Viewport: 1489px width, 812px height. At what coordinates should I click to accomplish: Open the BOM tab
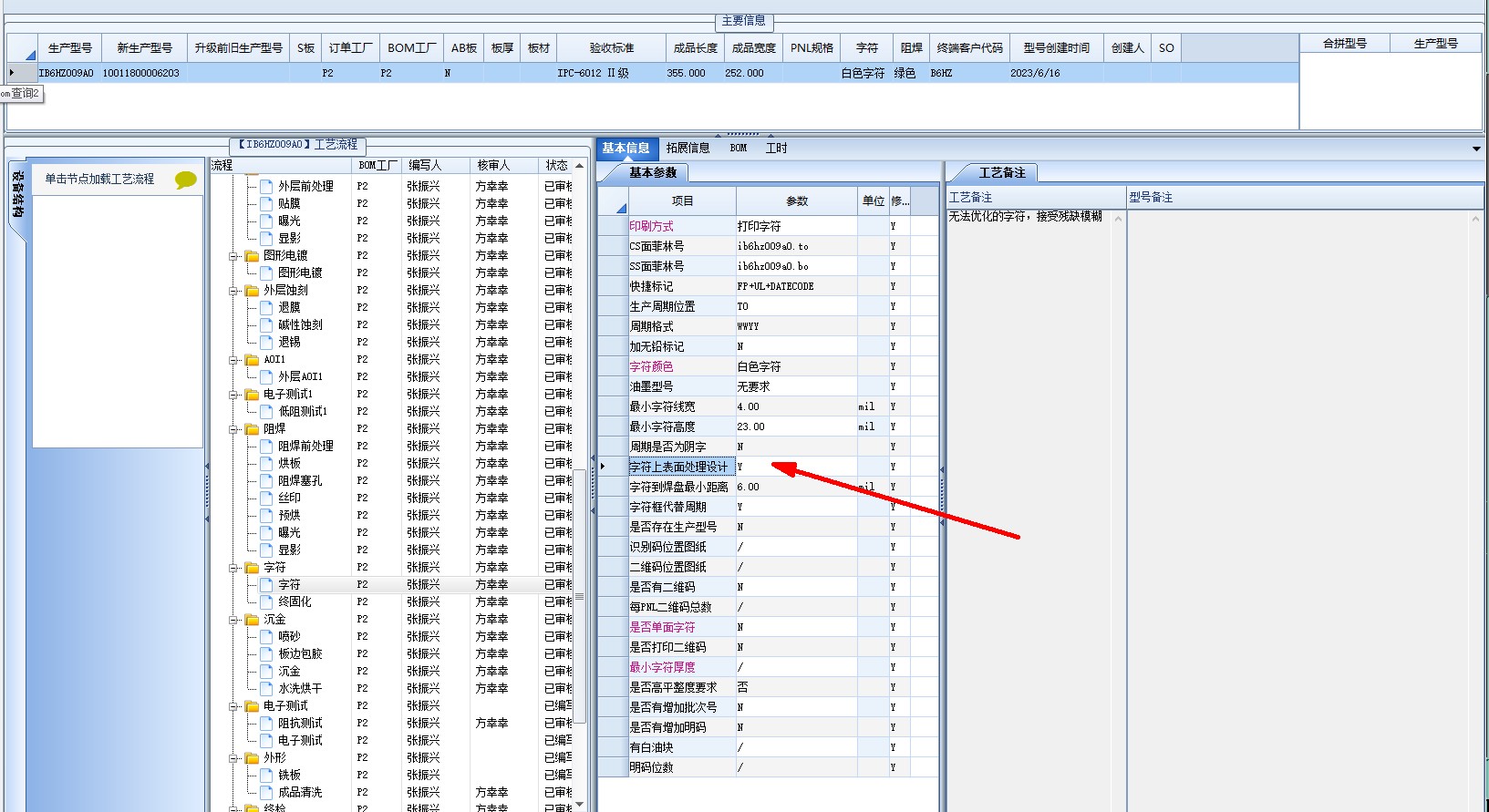tap(739, 148)
